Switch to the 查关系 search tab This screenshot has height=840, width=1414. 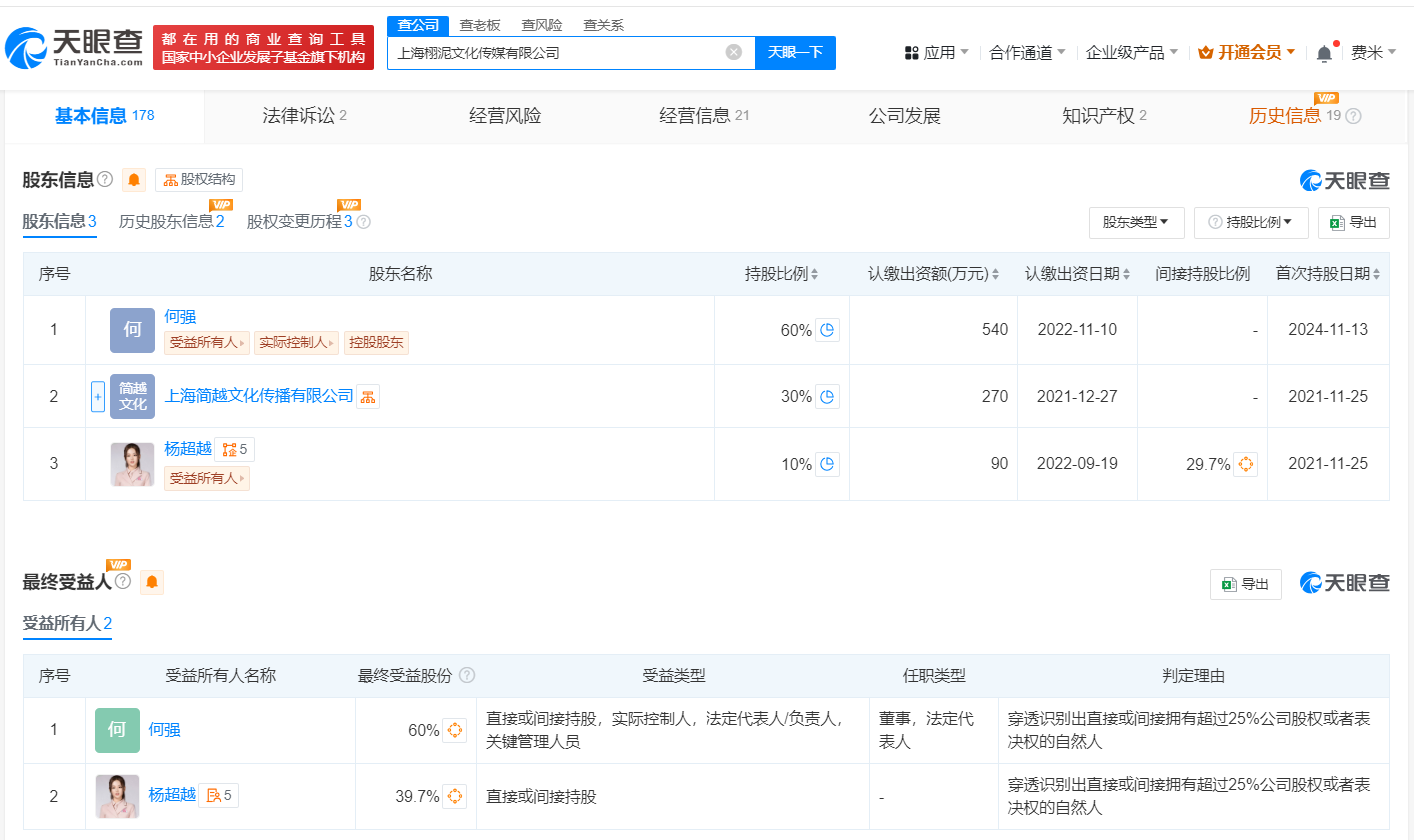point(603,25)
